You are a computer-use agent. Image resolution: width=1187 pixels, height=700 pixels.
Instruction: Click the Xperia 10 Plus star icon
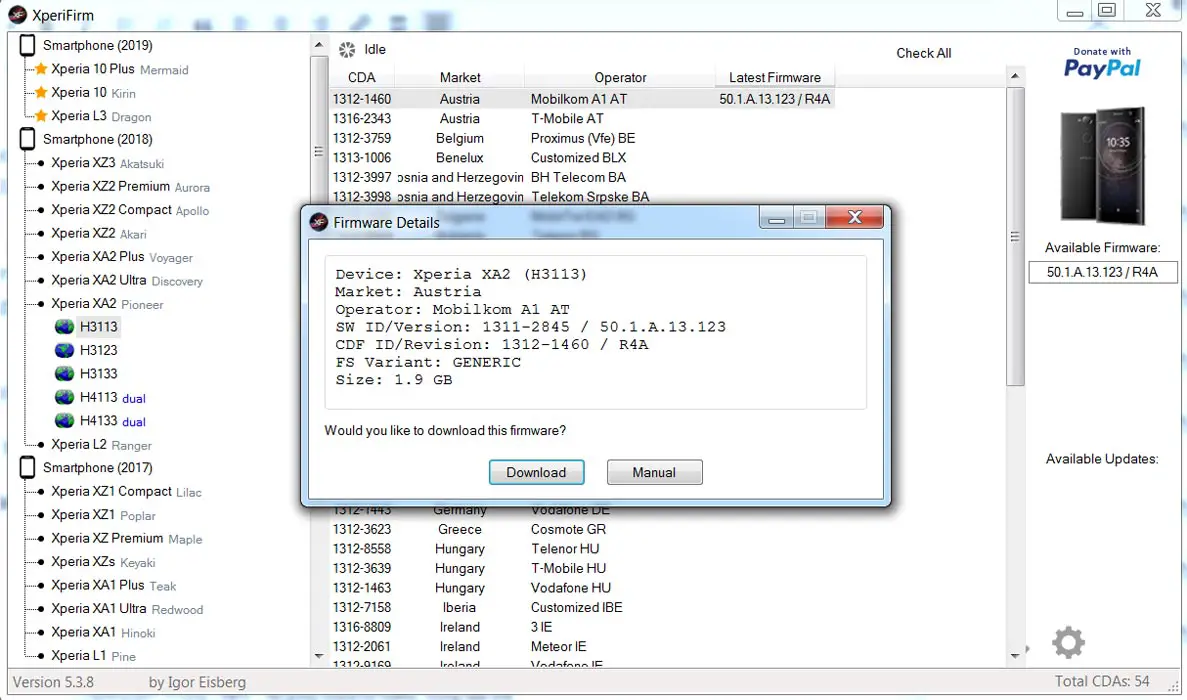click(x=41, y=69)
